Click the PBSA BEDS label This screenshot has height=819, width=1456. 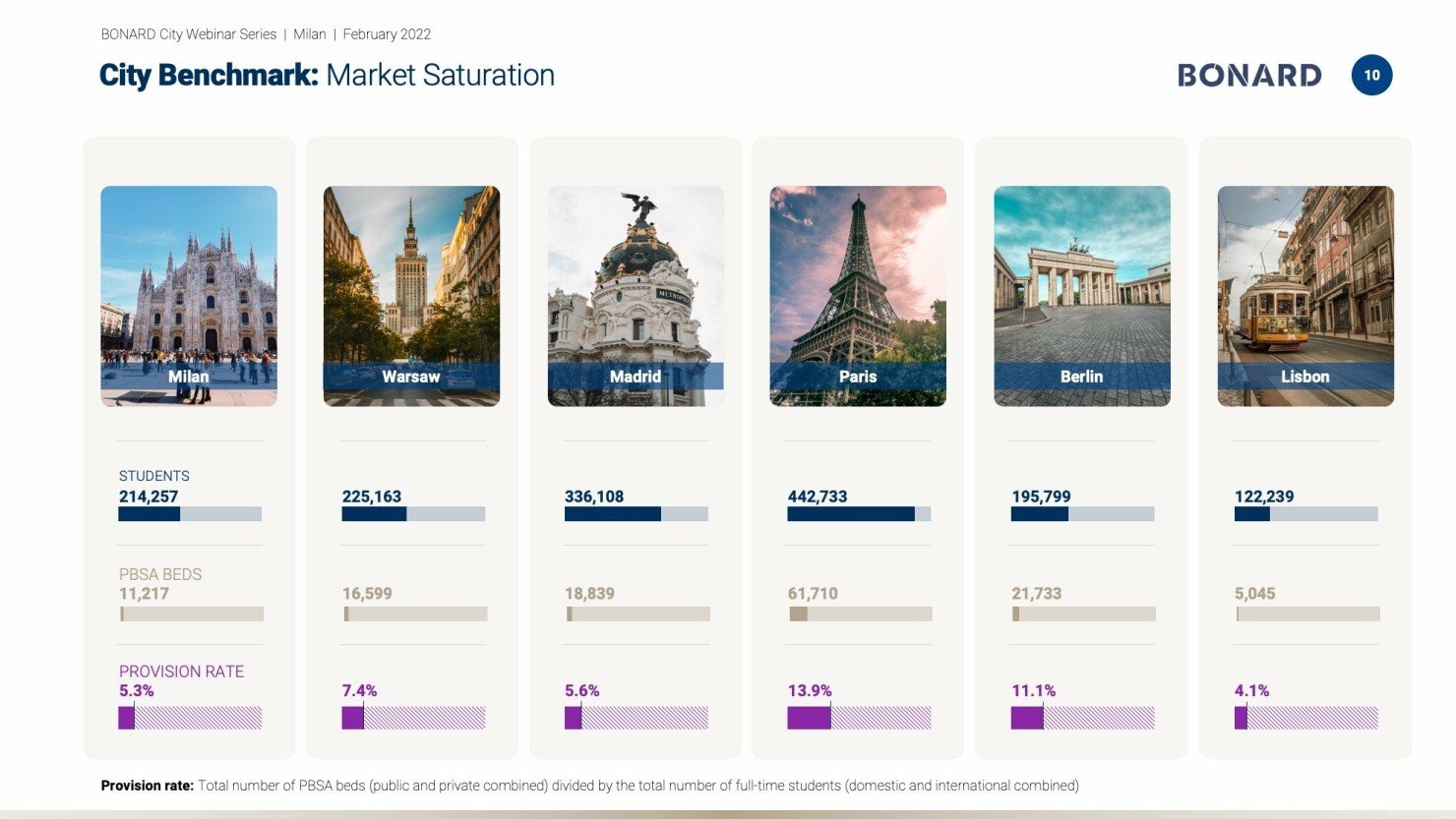click(160, 574)
